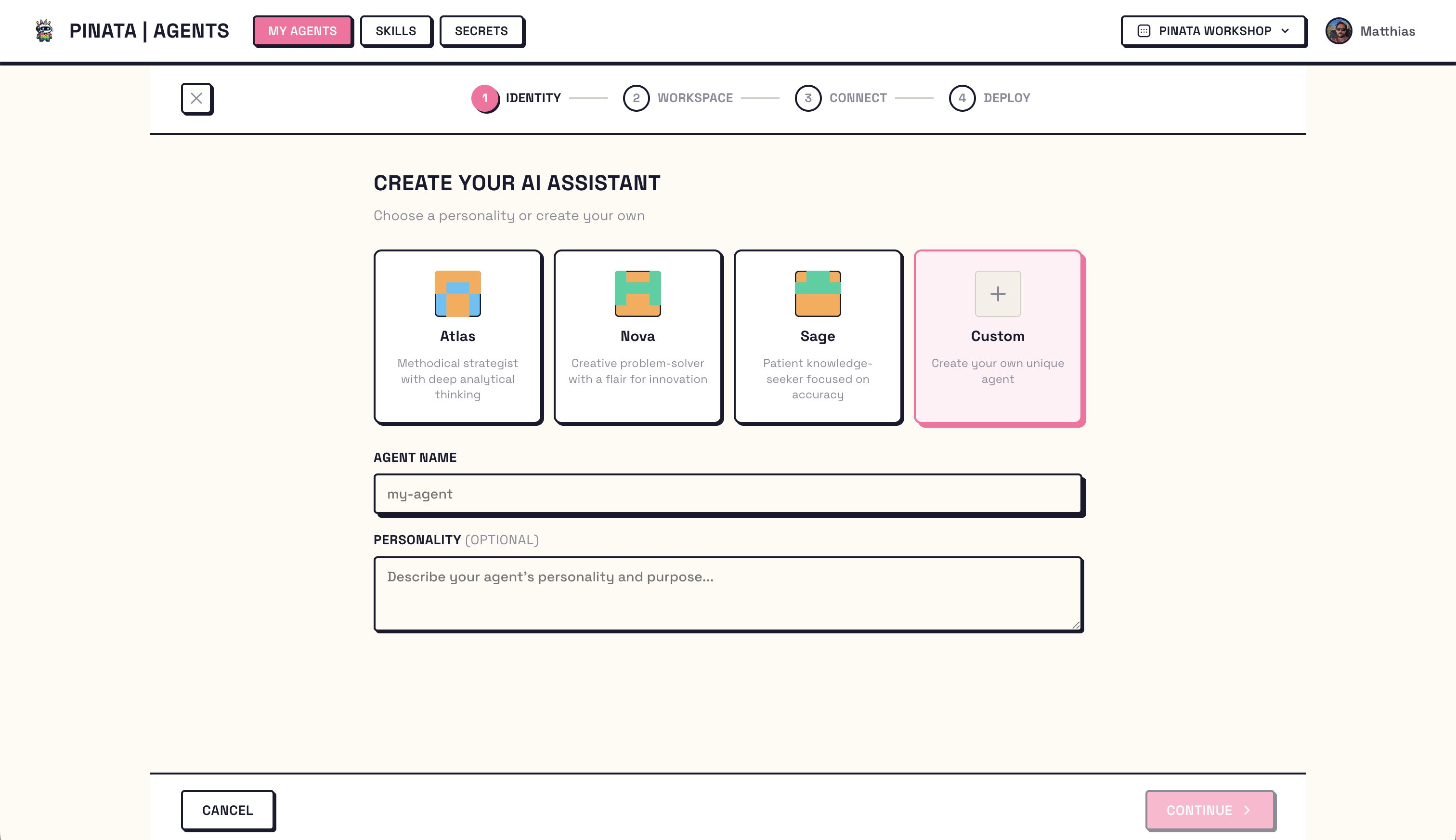The image size is (1456, 840).
Task: Click the step 1 Identity indicator
Action: click(485, 98)
